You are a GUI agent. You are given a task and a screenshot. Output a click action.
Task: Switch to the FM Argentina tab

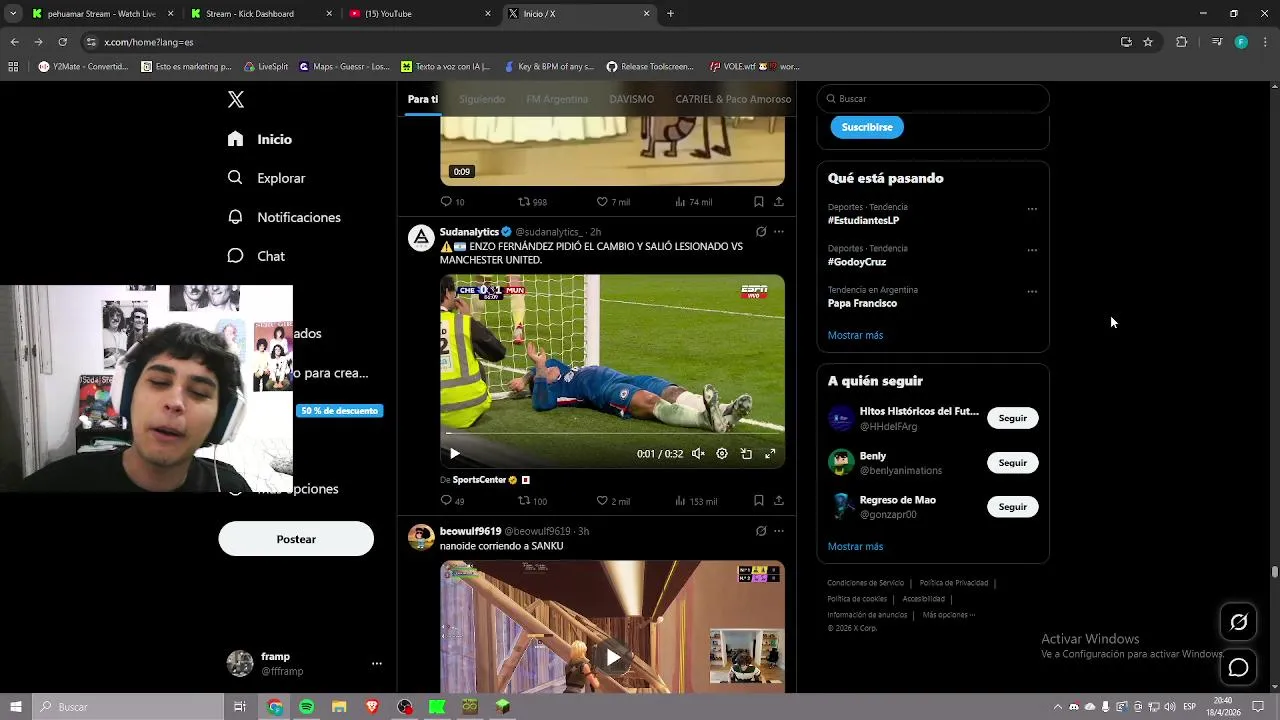click(557, 99)
